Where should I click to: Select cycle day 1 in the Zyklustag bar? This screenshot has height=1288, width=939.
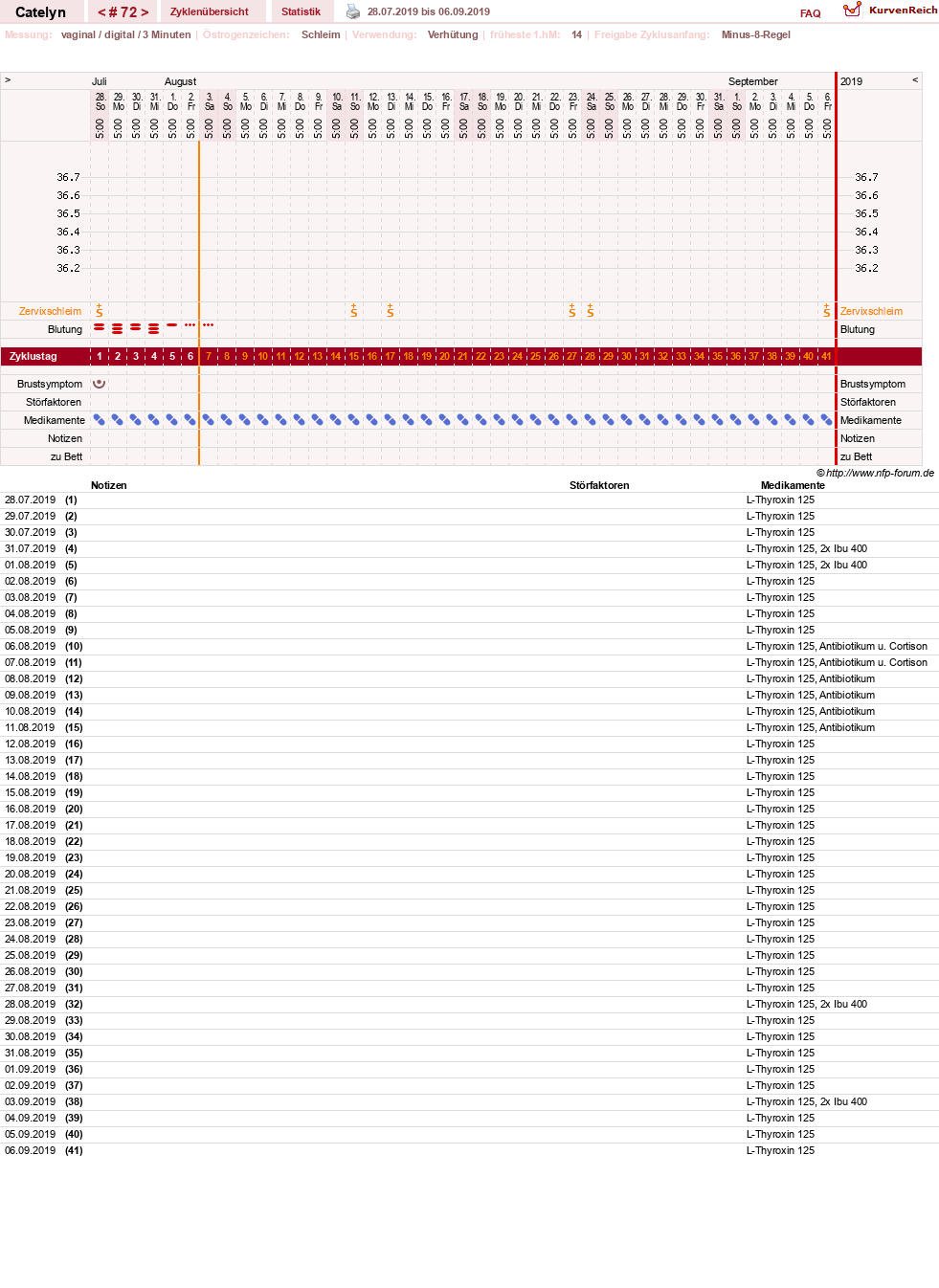pyautogui.click(x=100, y=356)
